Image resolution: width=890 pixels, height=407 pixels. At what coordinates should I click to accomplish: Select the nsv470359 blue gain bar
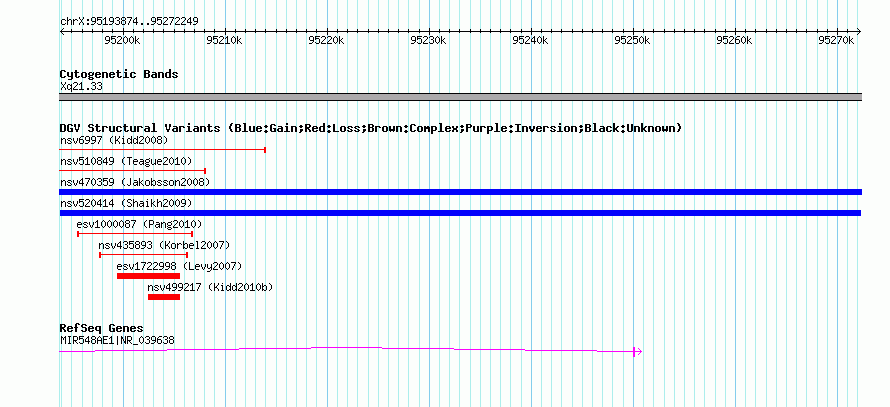pyautogui.click(x=460, y=192)
